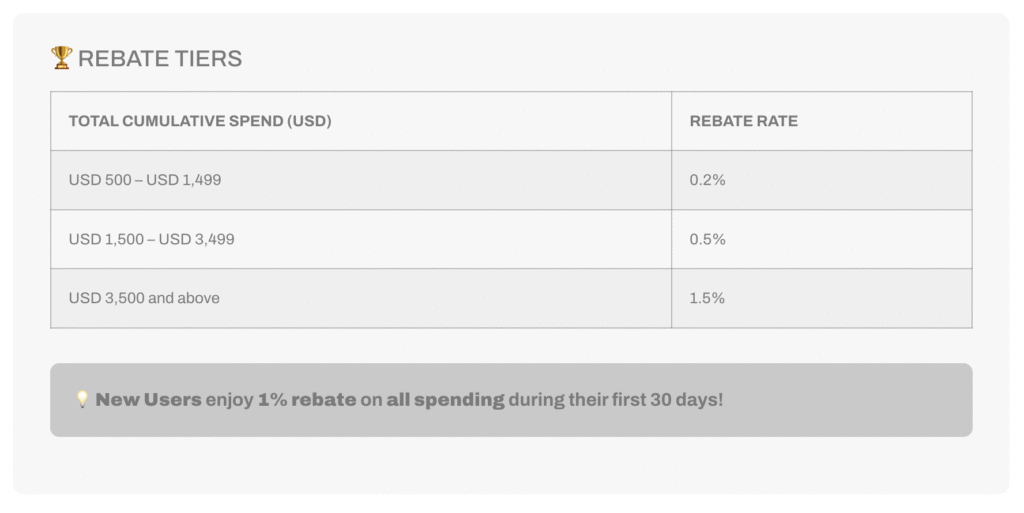Click the lightbulb icon in the banner

(x=82, y=399)
